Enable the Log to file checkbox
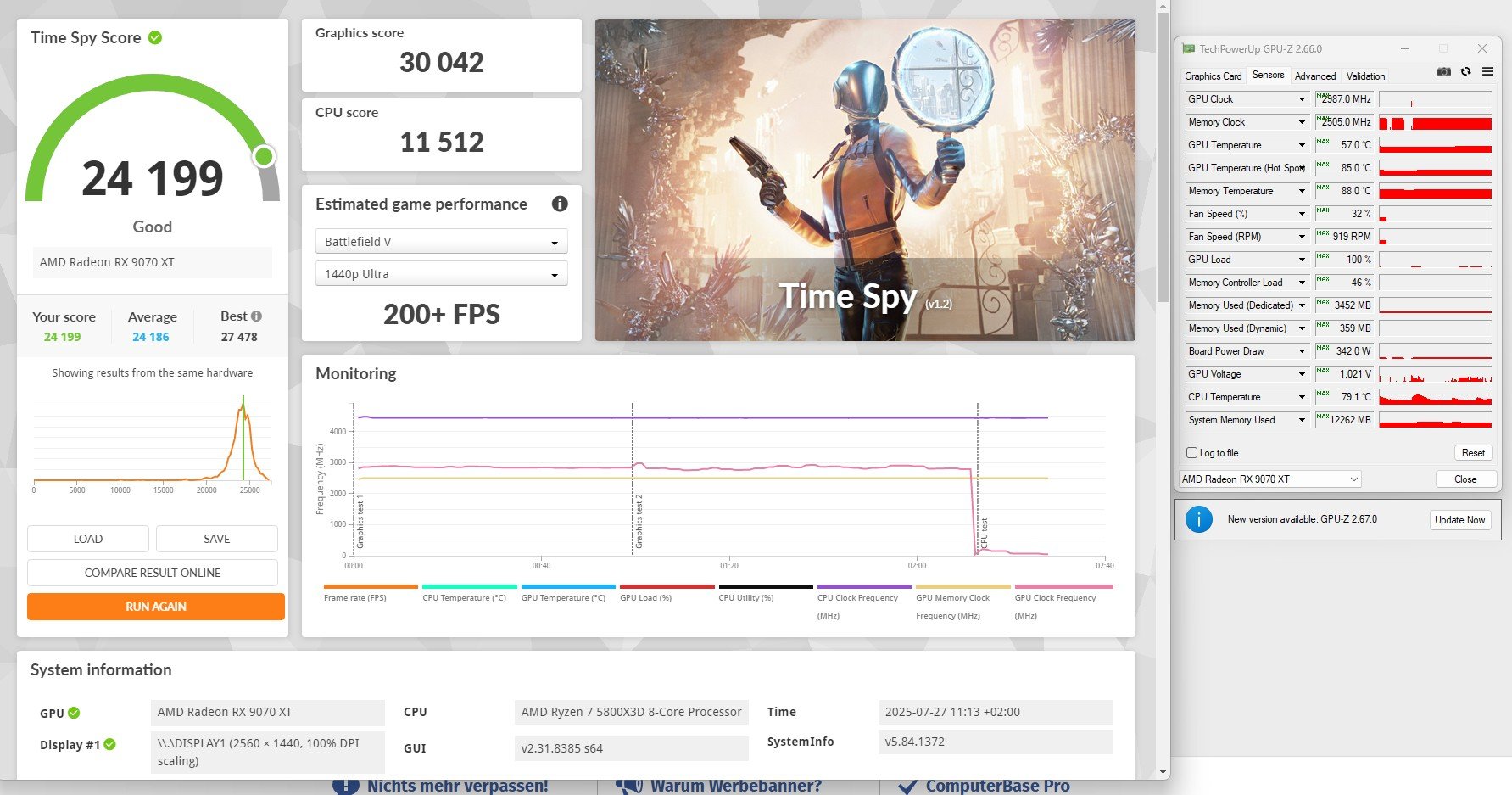 coord(1191,453)
